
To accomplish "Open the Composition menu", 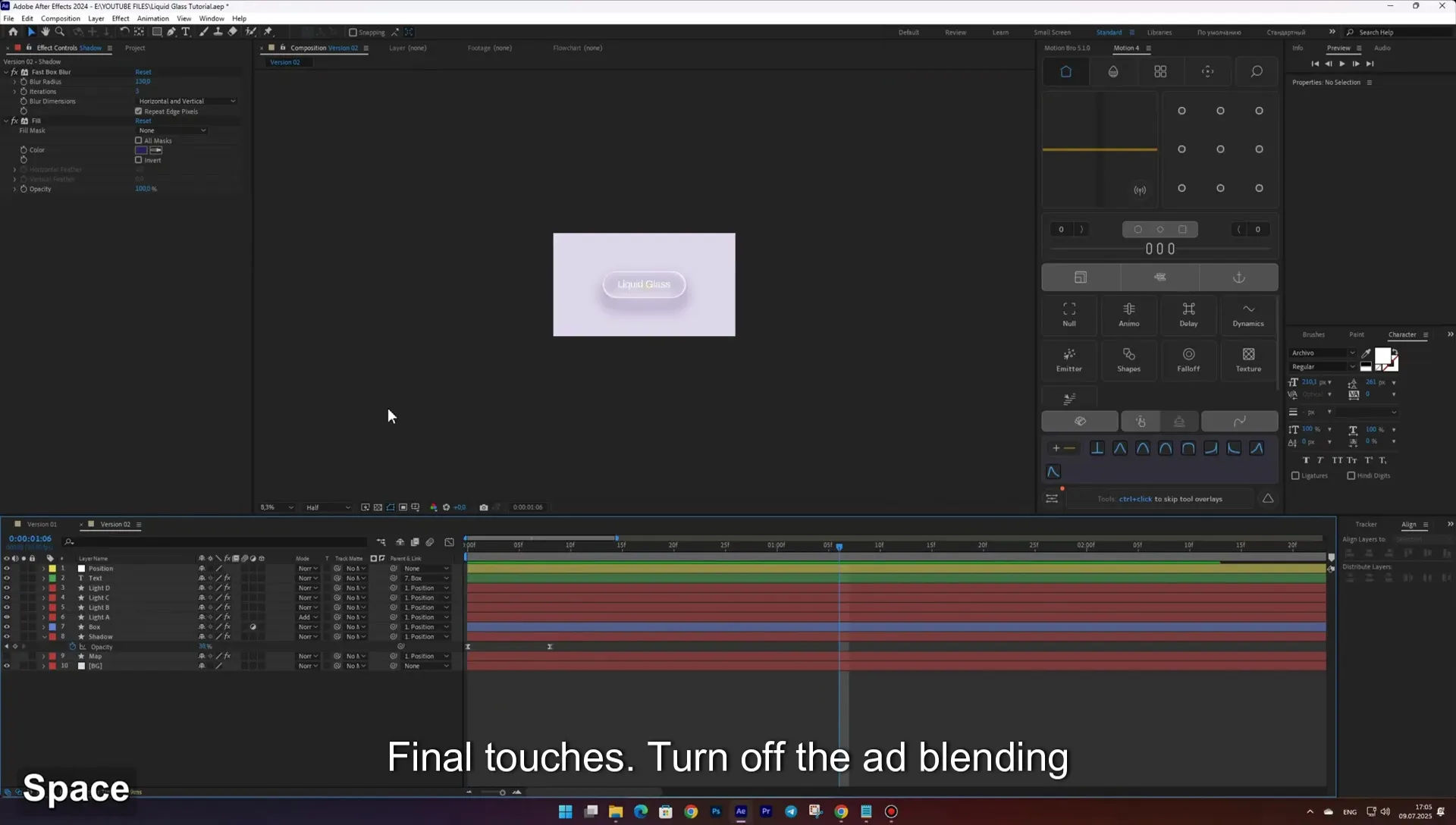I will tap(61, 18).
